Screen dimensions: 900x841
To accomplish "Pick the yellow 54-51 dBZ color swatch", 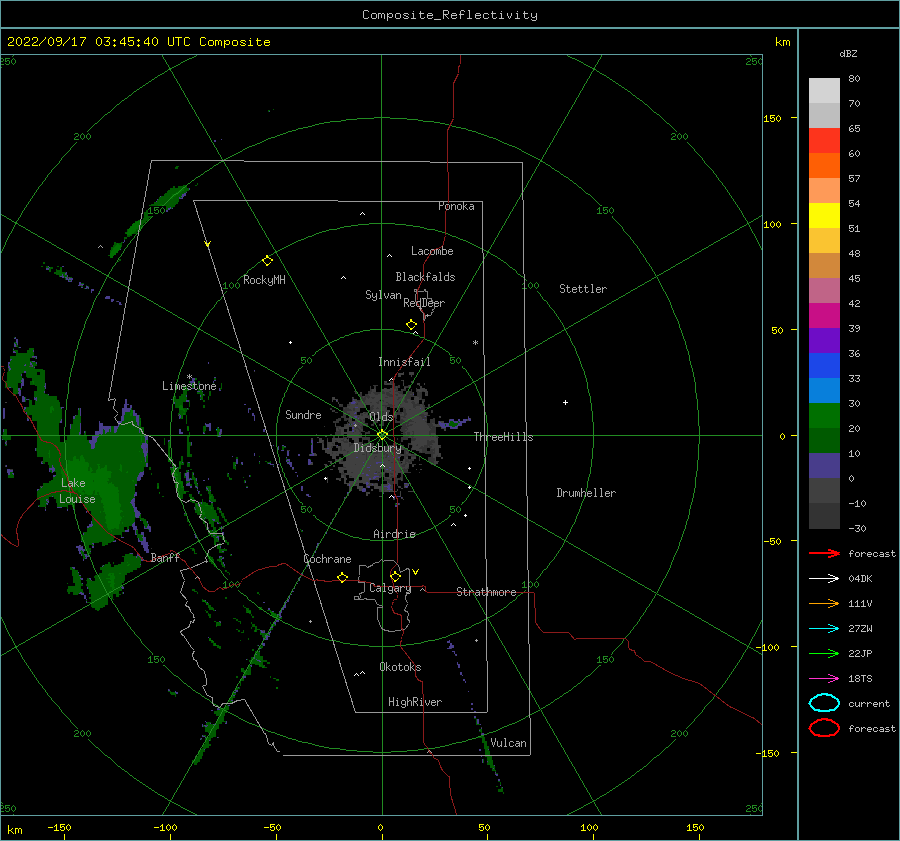I will [x=824, y=216].
